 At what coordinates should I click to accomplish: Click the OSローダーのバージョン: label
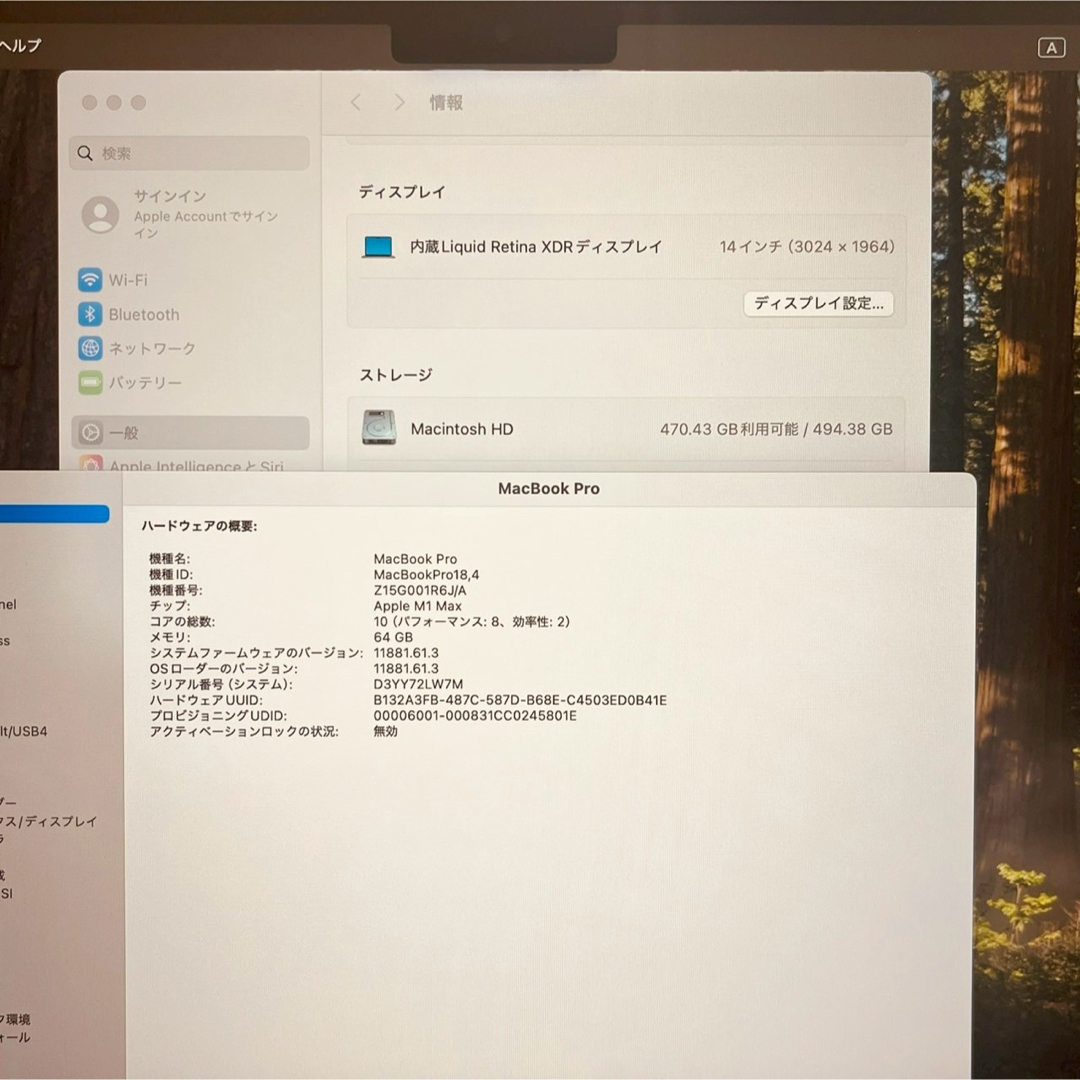(x=224, y=669)
